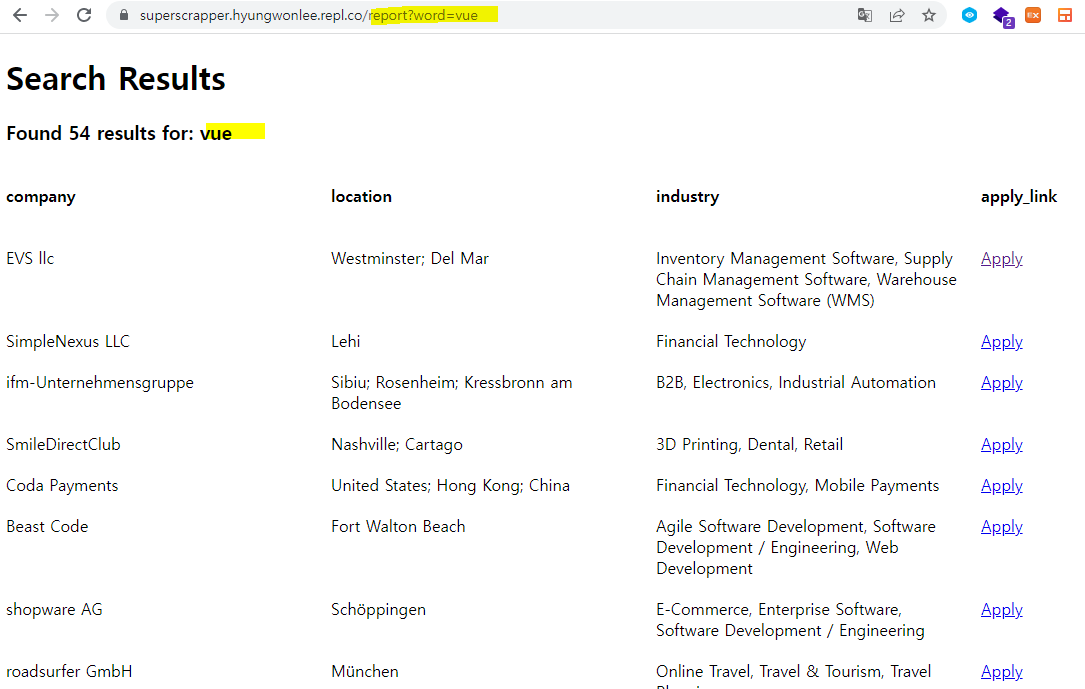Click the Fort Walton Beach location cell

coord(398,526)
